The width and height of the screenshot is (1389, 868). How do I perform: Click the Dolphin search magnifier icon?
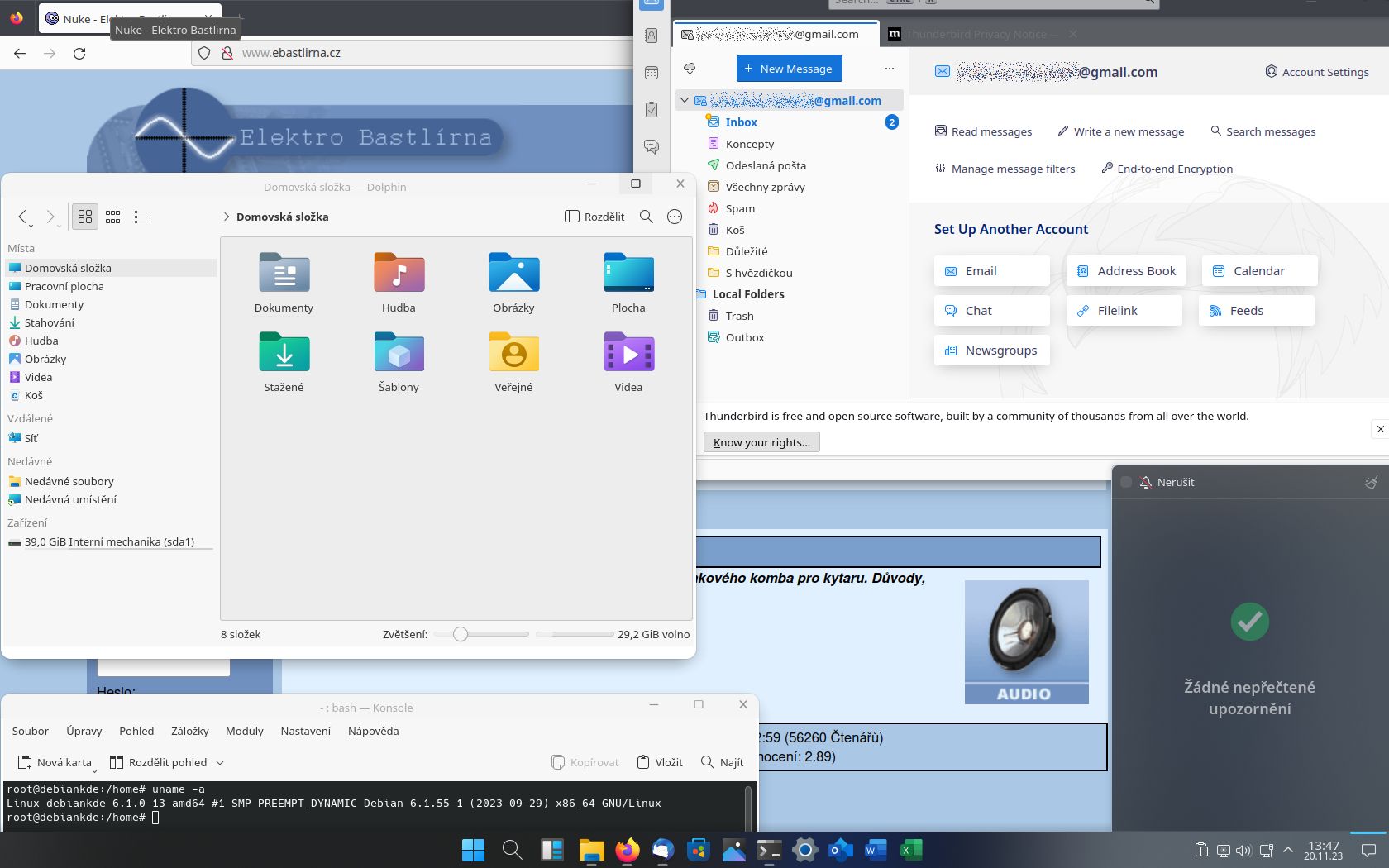coord(647,217)
